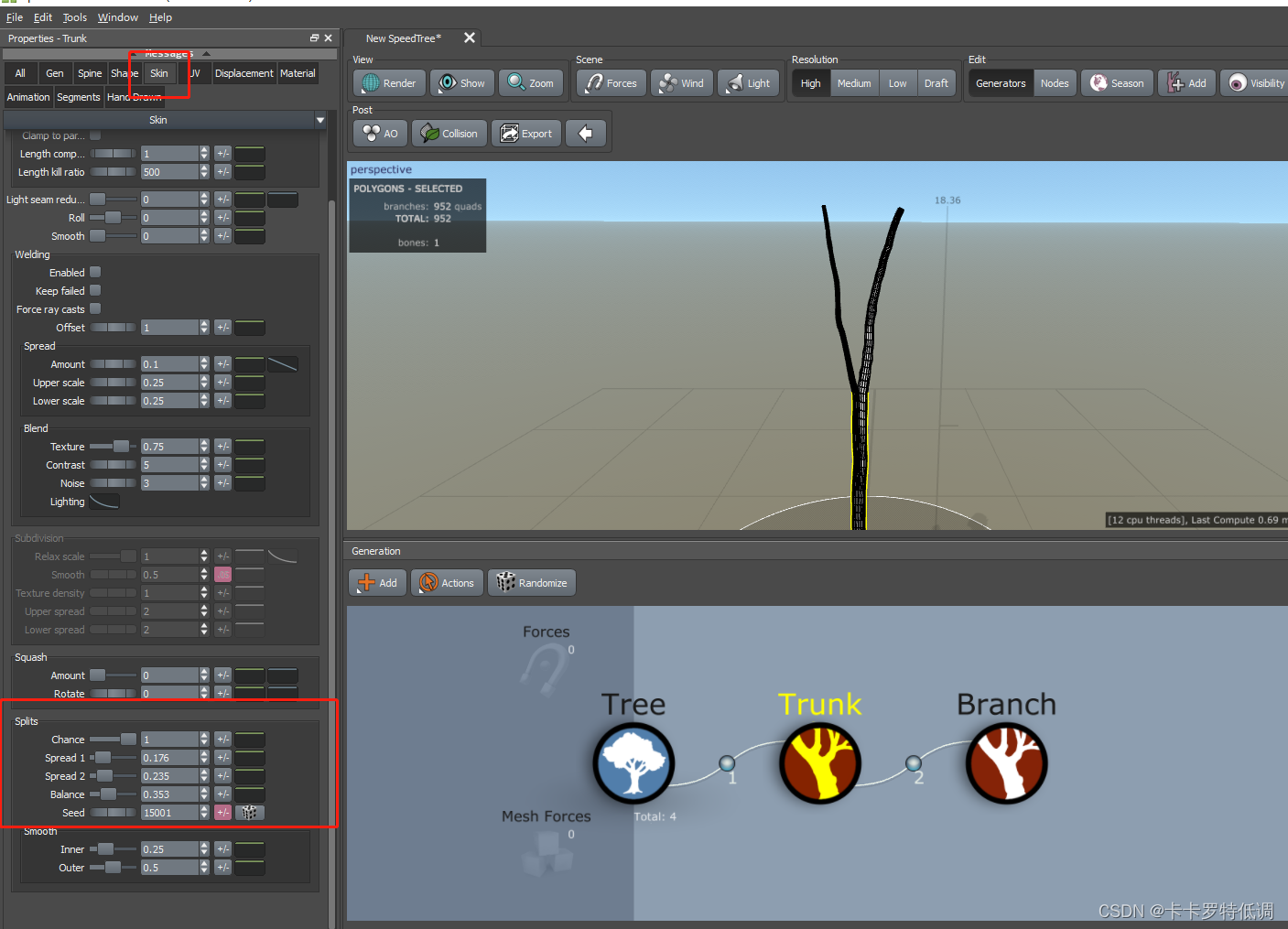Select Draft resolution
Image resolution: width=1288 pixels, height=929 pixels.
point(936,83)
